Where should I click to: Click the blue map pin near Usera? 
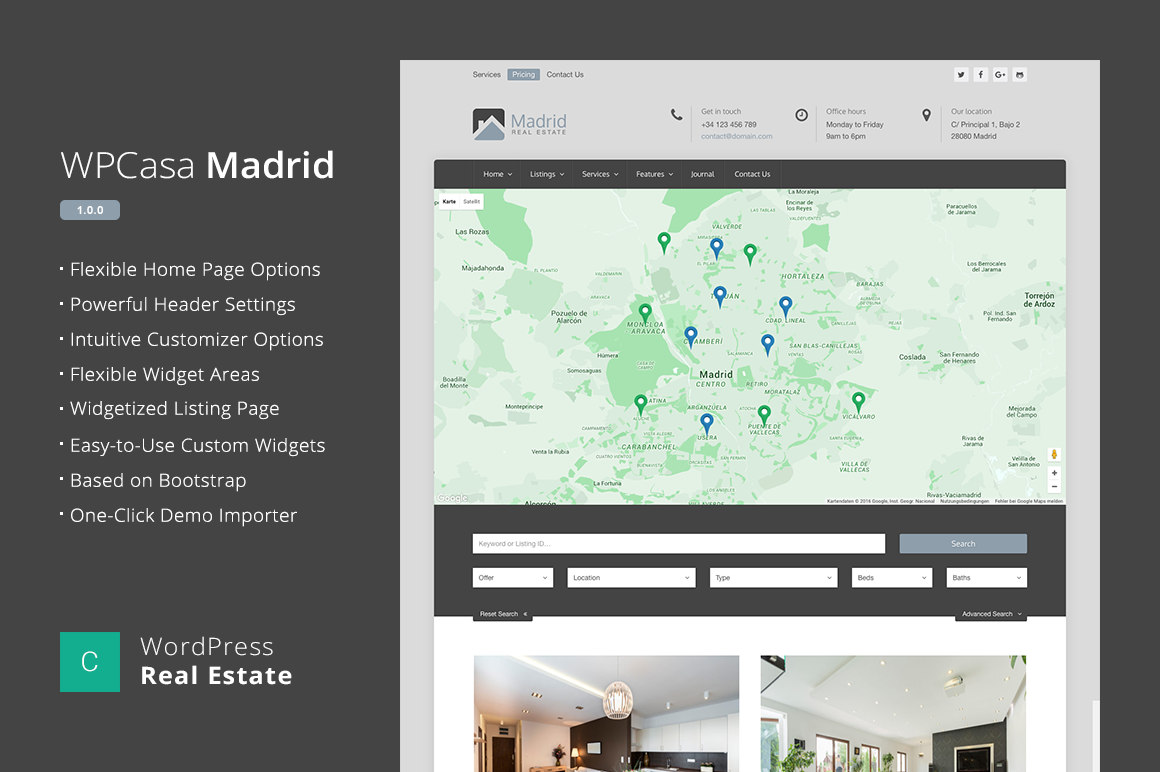coord(707,422)
